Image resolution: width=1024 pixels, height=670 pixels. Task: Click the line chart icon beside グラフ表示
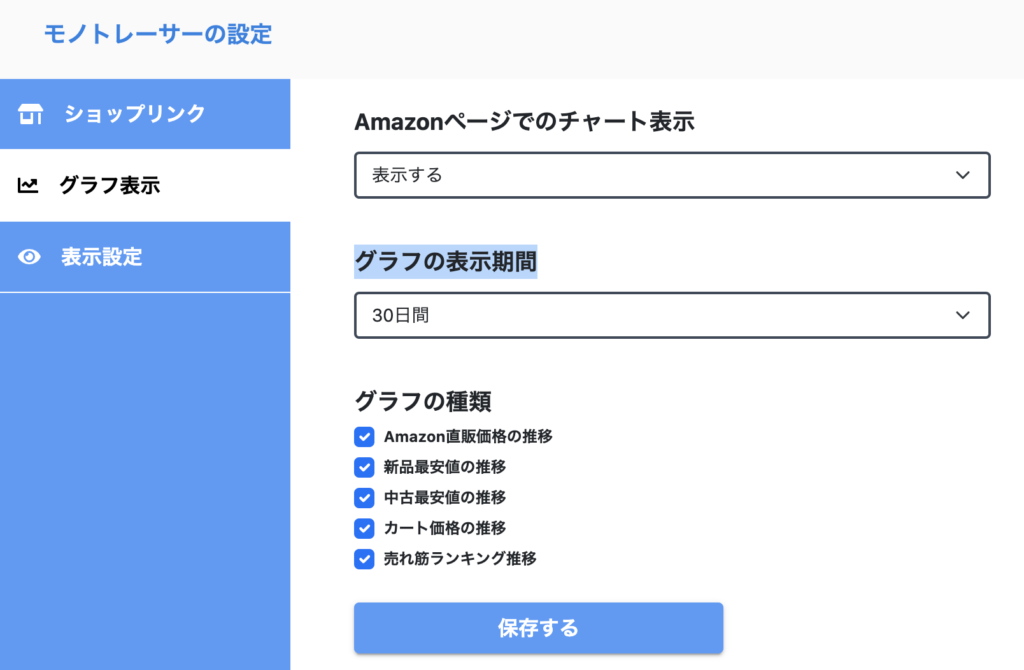point(27,185)
